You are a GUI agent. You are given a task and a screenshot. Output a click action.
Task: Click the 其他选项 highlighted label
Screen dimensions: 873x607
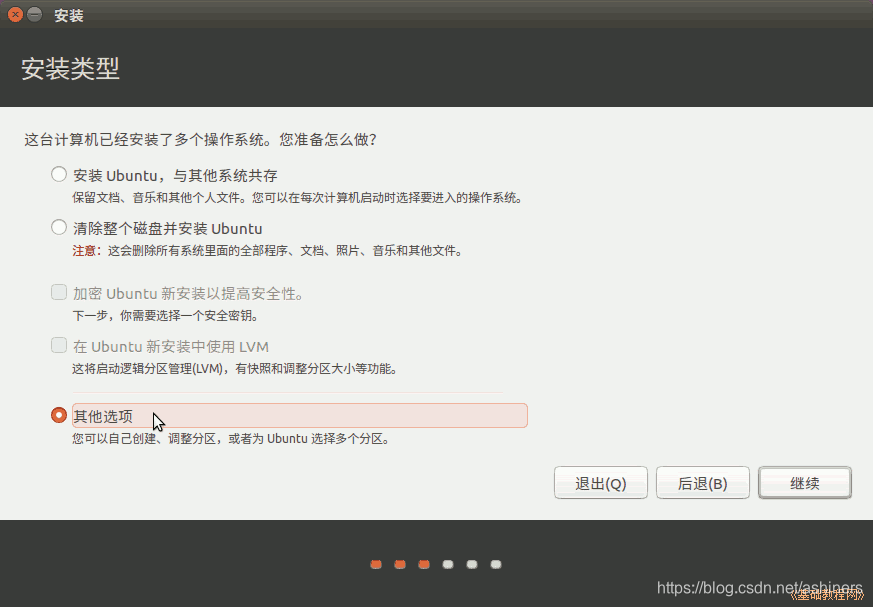pyautogui.click(x=300, y=415)
